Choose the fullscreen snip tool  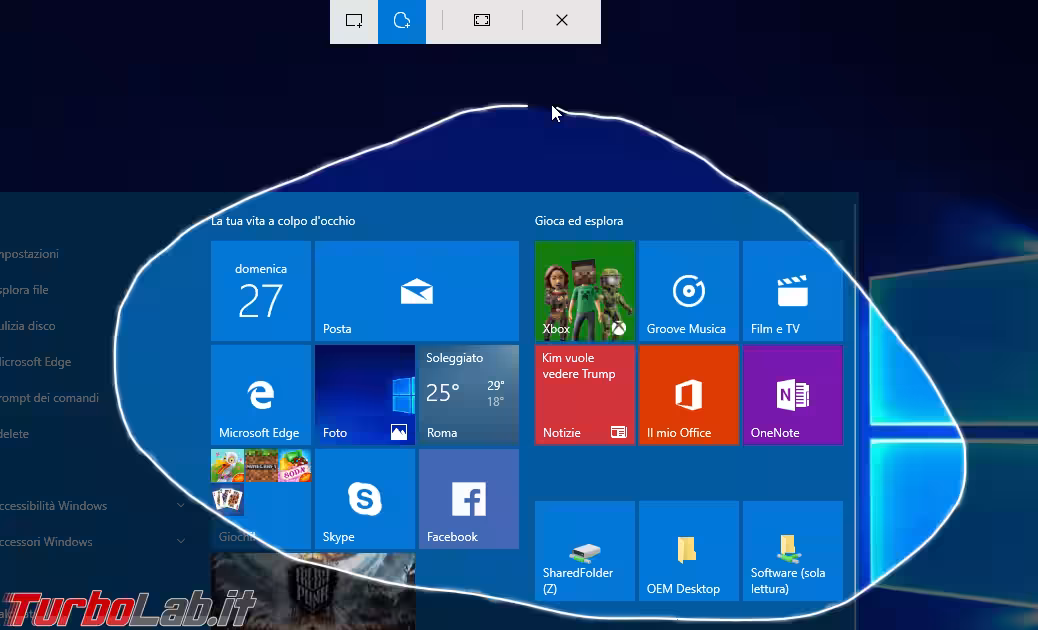[482, 21]
